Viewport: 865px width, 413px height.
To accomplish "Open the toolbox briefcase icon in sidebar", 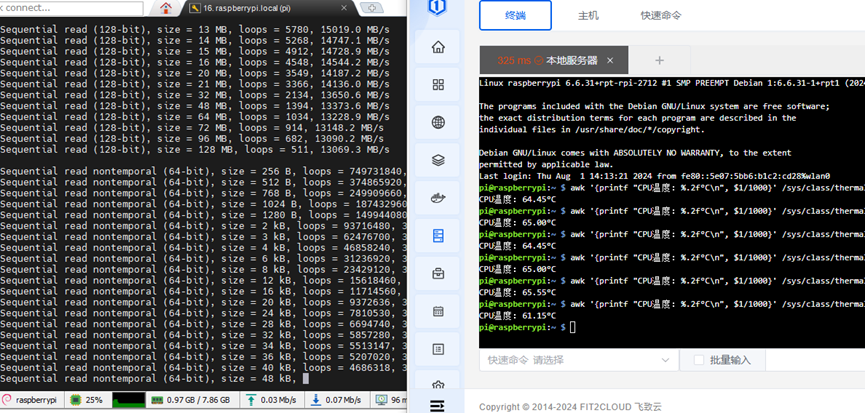I will click(x=438, y=273).
